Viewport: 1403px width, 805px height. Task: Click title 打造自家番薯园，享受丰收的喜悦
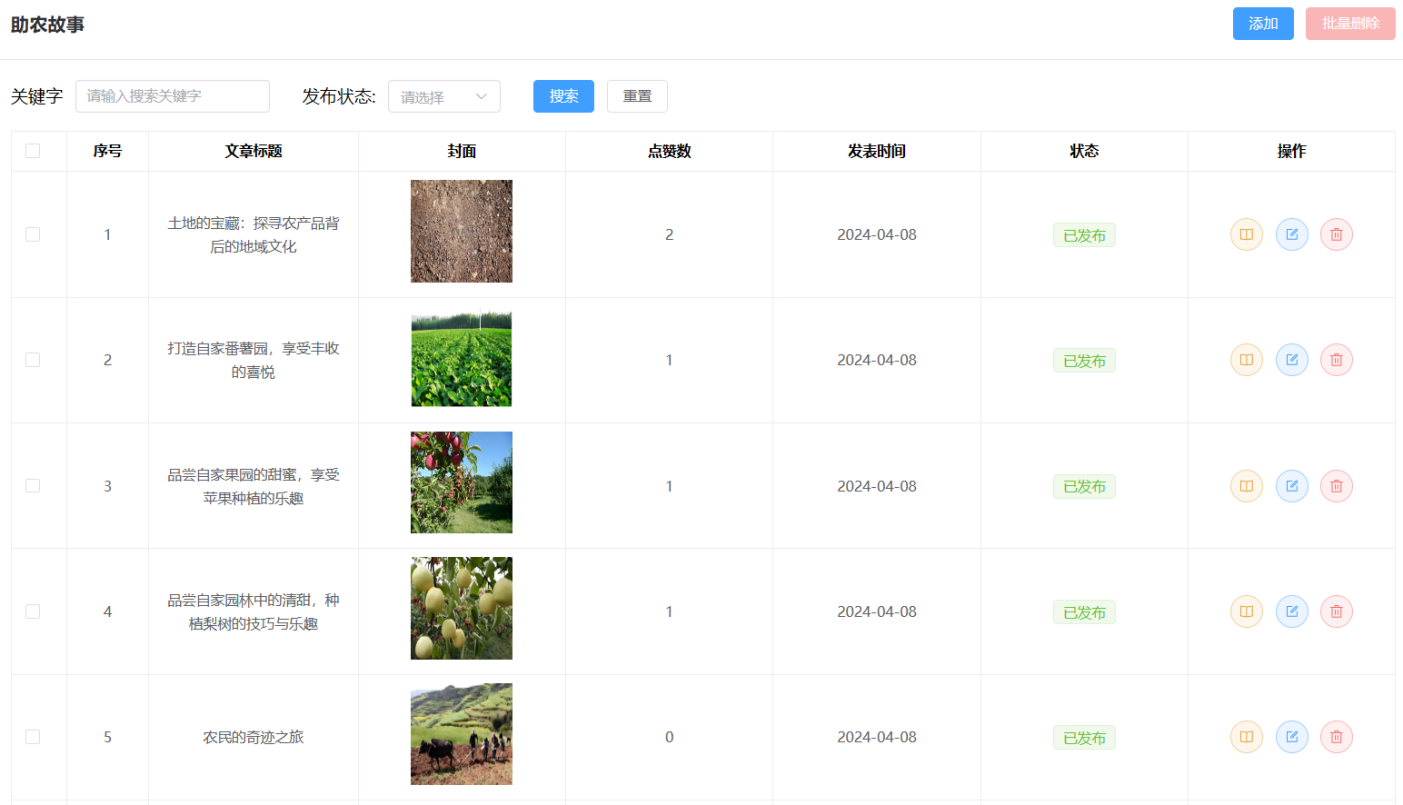click(x=253, y=360)
